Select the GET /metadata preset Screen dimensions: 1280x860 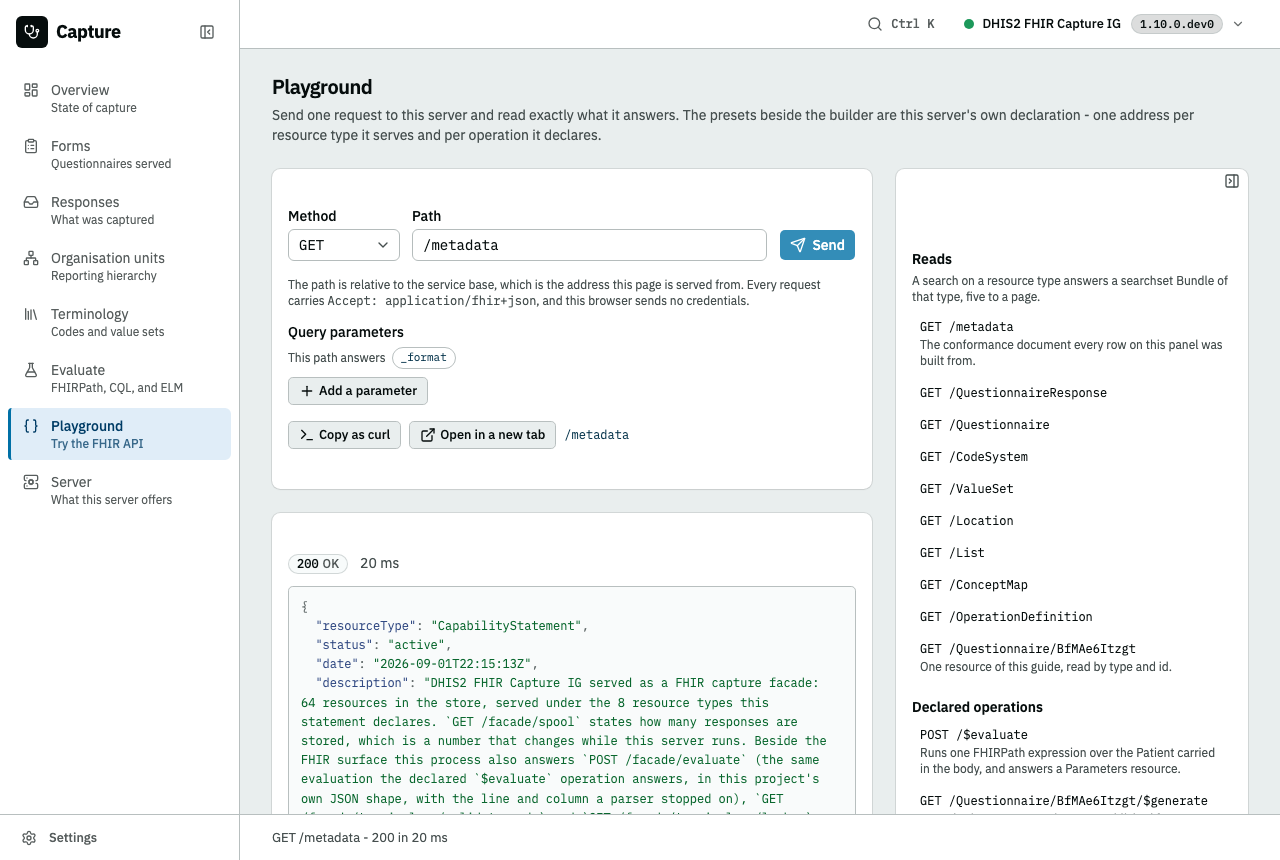coord(1072,343)
